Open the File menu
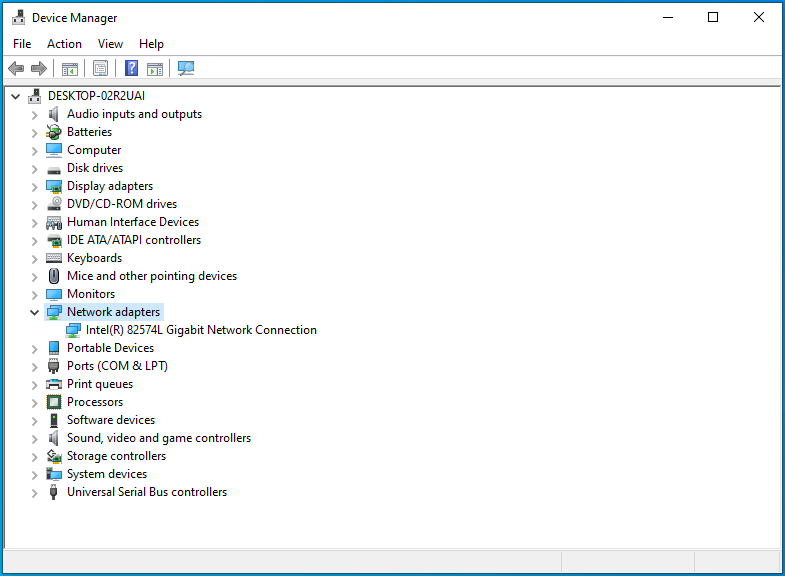Screen dimensions: 785x576 point(22,44)
